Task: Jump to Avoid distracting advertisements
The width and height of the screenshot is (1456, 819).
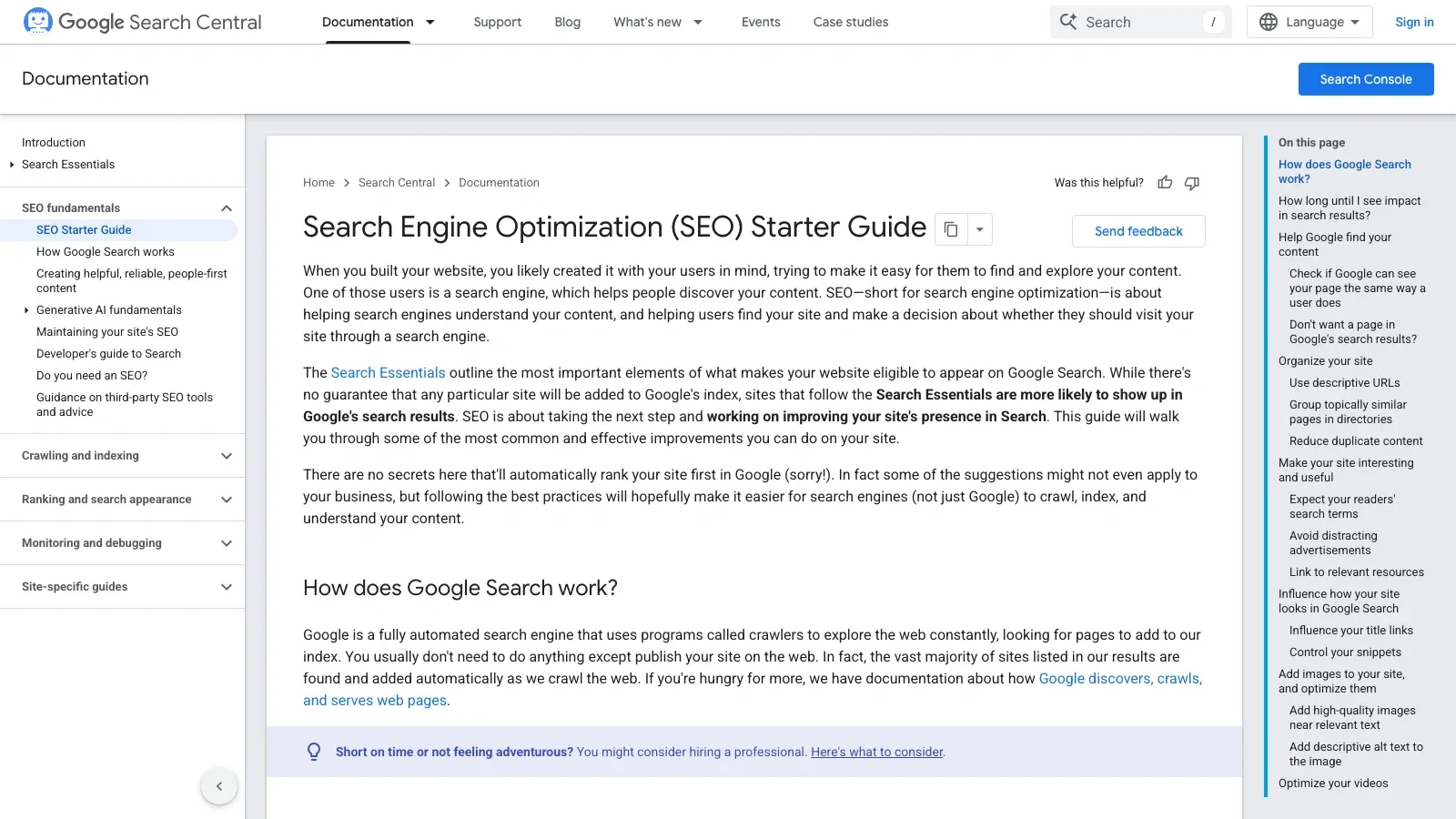Action: click(x=1333, y=543)
